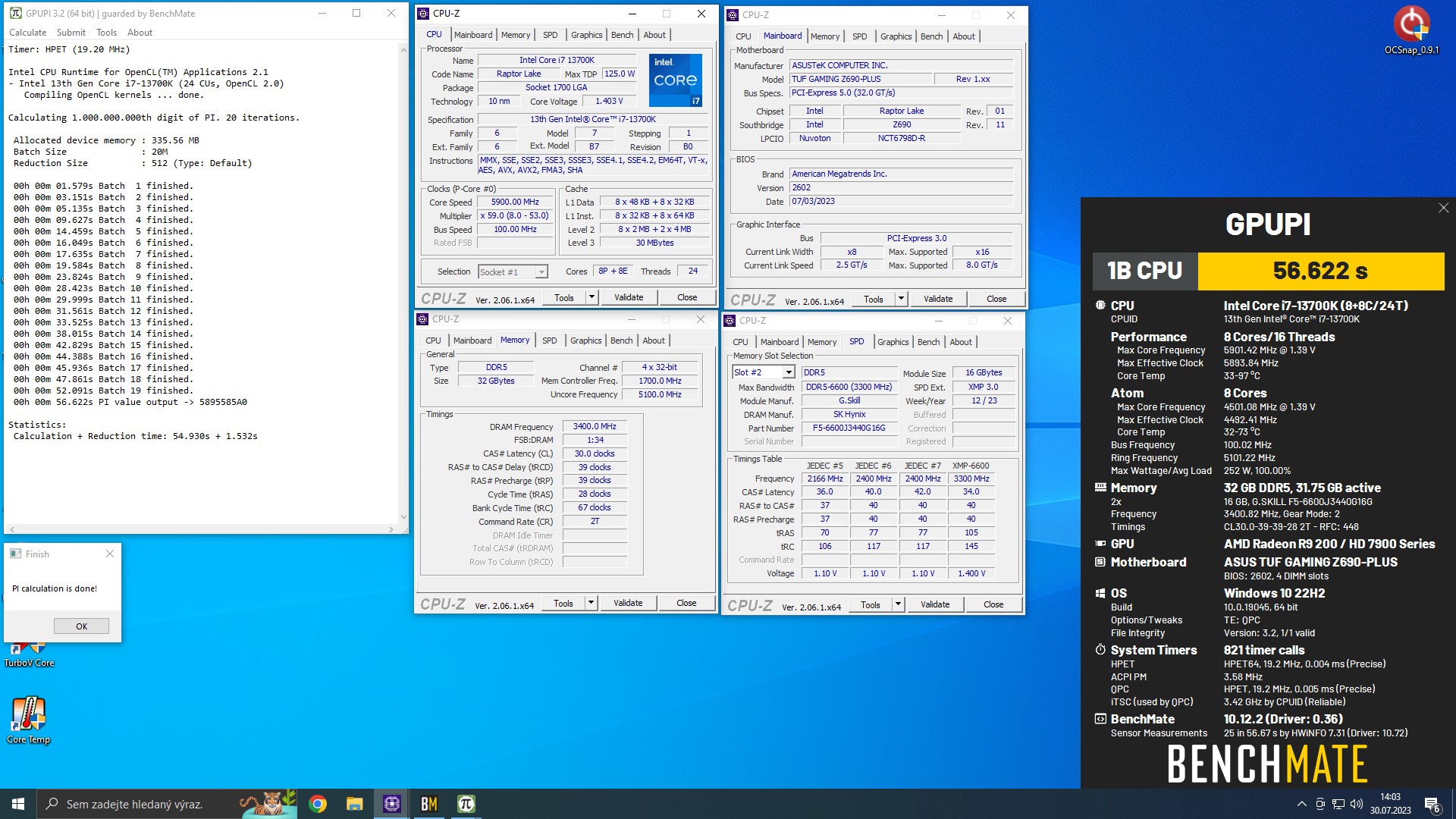Click Validate in CPU-Z CPU window
The width and height of the screenshot is (1456, 819).
629,297
